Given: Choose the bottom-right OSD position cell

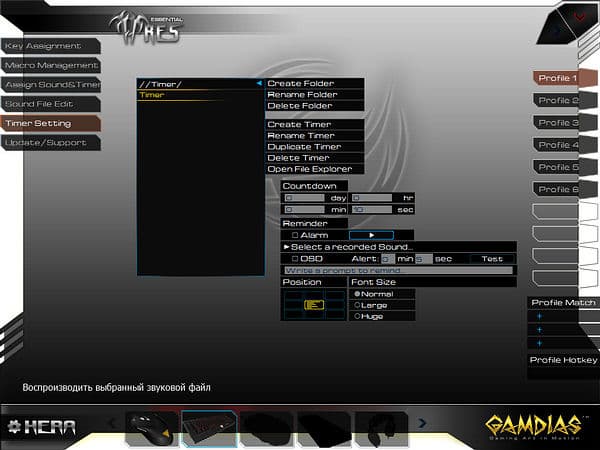Looking at the screenshot, I should 334,315.
